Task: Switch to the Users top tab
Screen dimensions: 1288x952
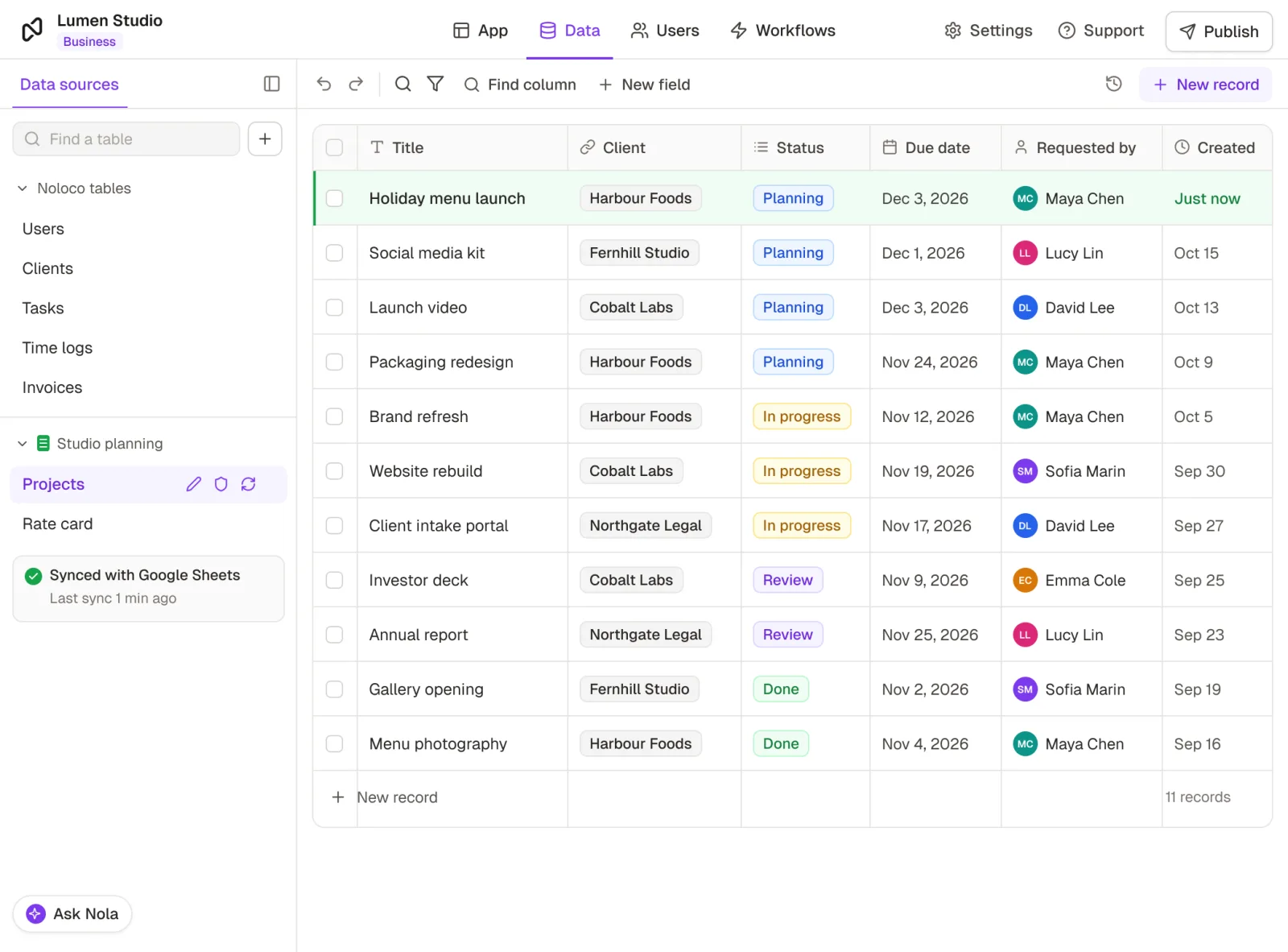Action: coord(665,31)
